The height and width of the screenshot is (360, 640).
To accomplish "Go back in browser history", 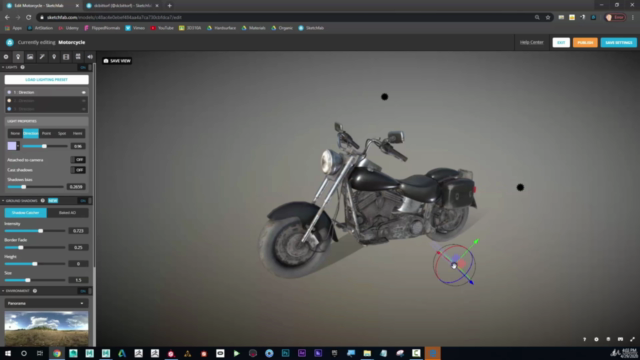I will click(7, 18).
